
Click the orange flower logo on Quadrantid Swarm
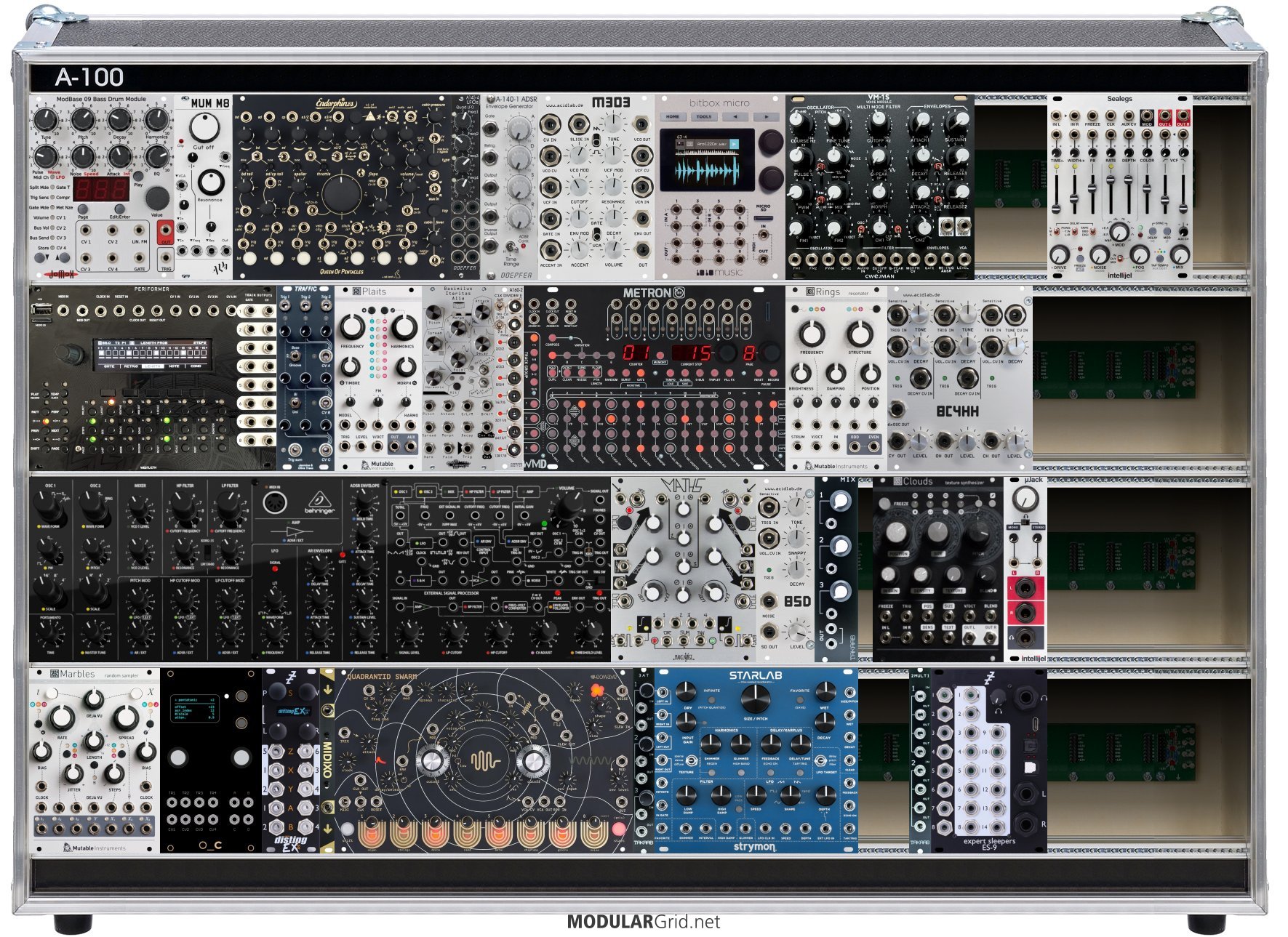pos(598,690)
